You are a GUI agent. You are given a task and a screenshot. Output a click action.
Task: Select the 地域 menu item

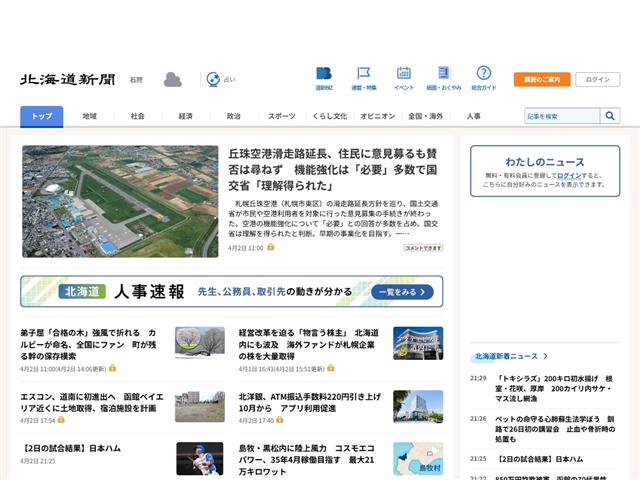tap(90, 116)
